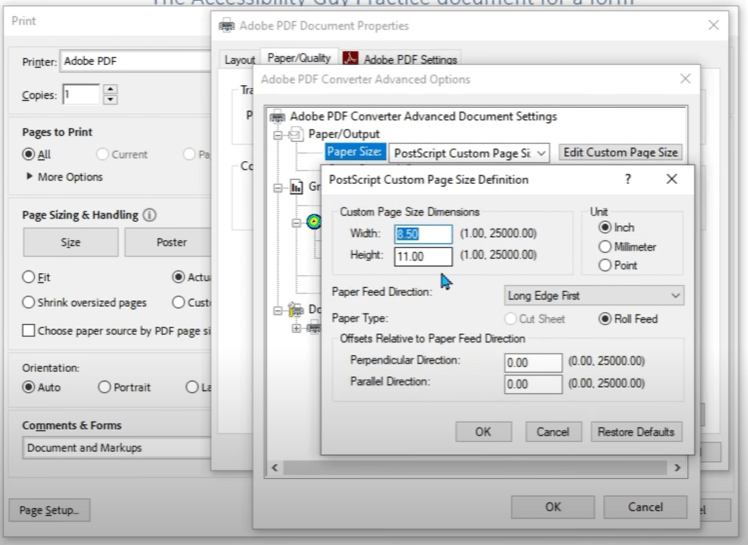
Task: Select Auto orientation radio button
Action: [29, 387]
